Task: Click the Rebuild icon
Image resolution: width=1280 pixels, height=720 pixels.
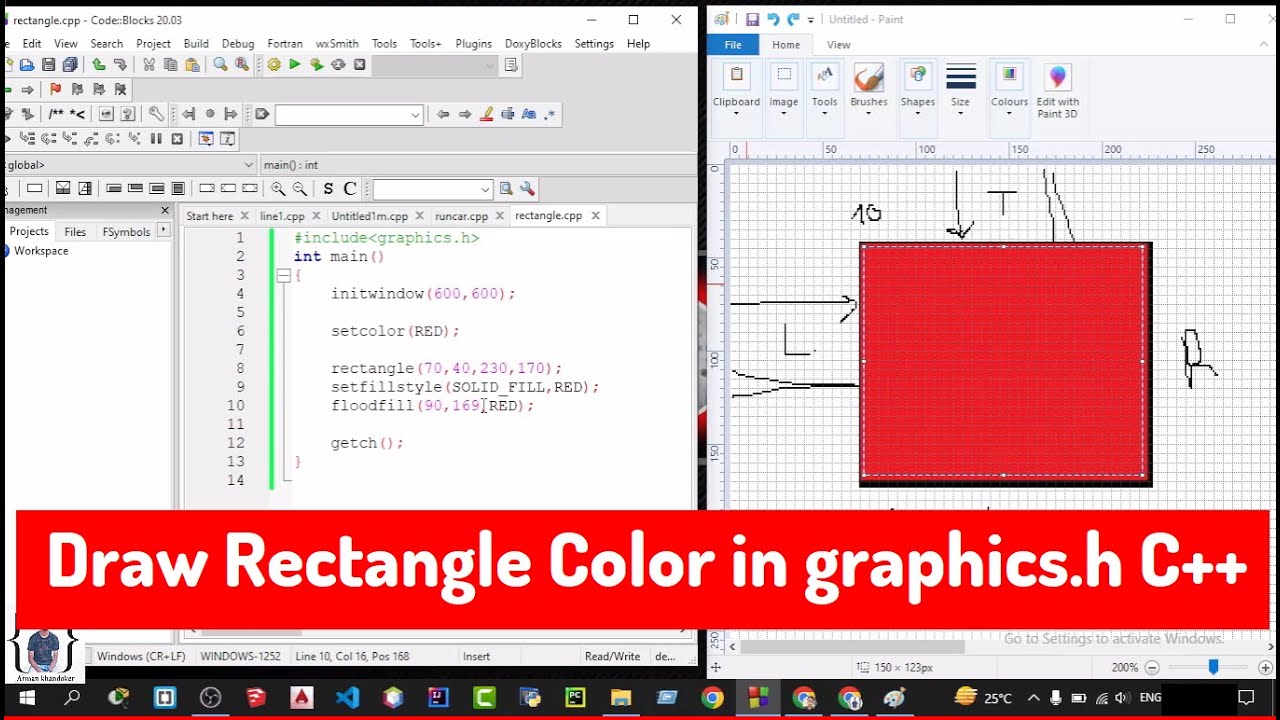Action: click(x=338, y=65)
